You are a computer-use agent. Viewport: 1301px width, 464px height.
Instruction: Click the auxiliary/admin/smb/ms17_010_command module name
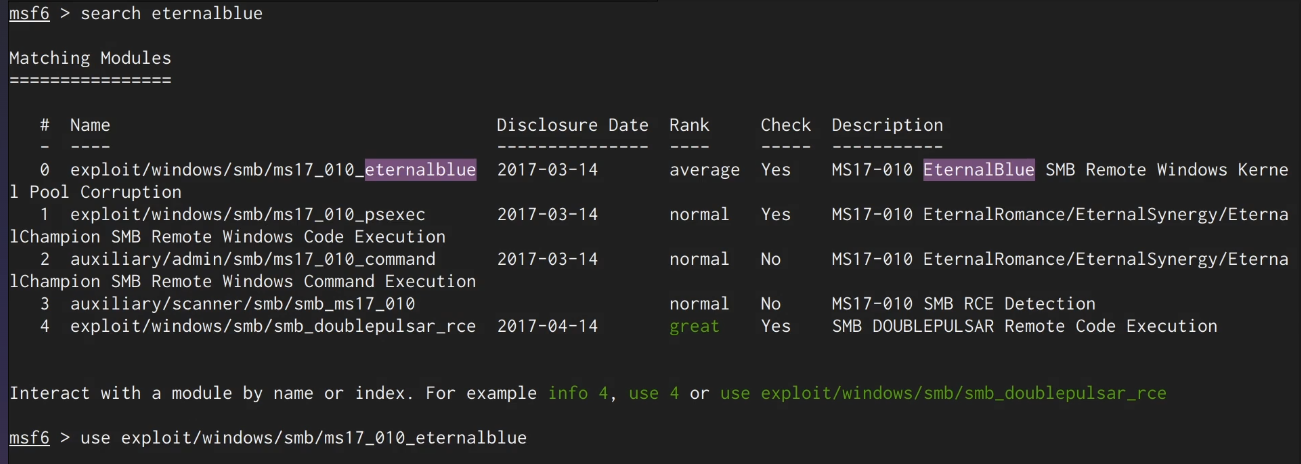252,259
